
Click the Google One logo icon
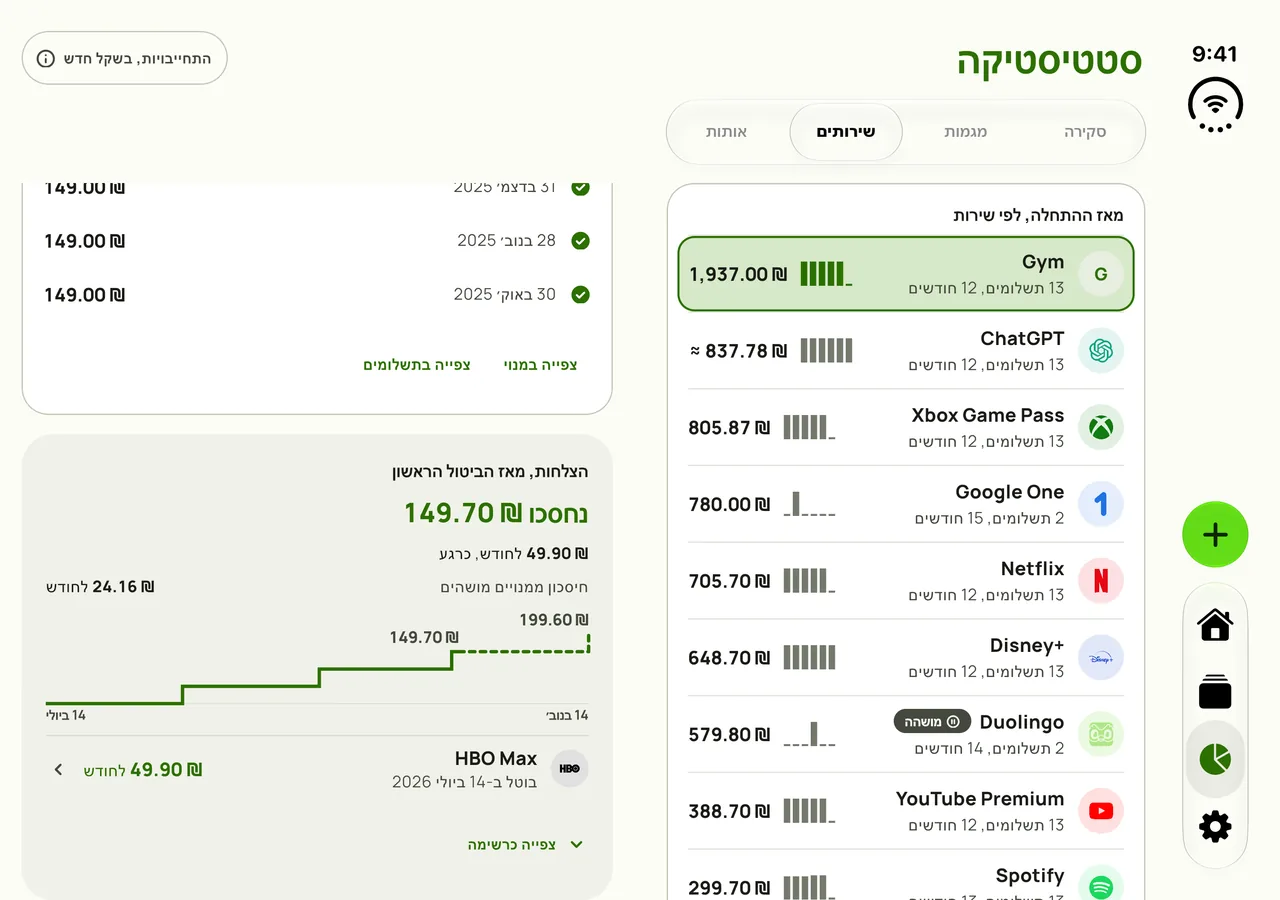(x=1101, y=504)
